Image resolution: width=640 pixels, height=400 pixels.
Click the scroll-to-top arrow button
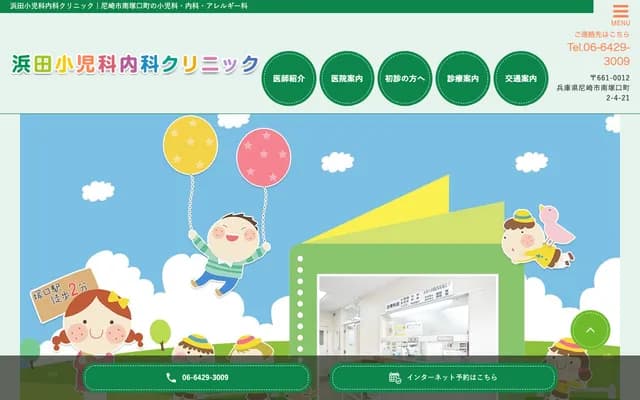tap(590, 330)
